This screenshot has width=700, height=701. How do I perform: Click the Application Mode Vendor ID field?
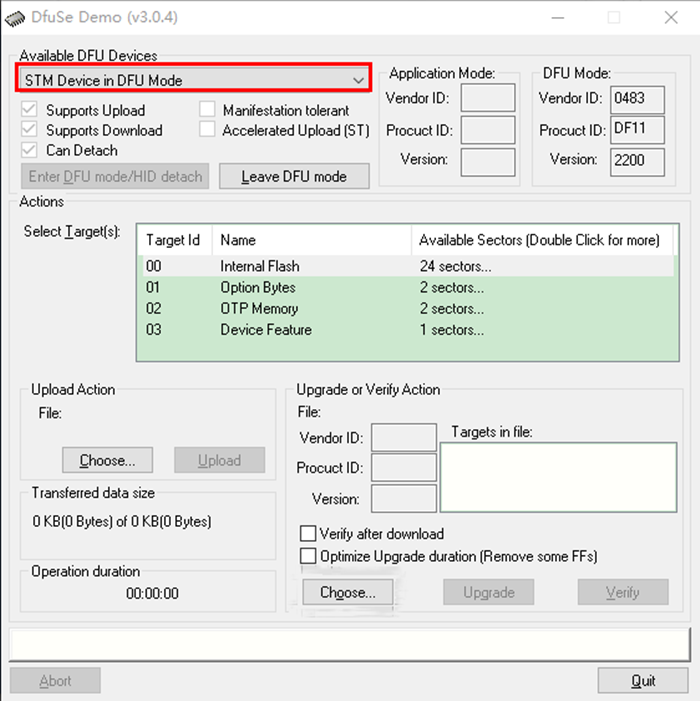coord(488,97)
